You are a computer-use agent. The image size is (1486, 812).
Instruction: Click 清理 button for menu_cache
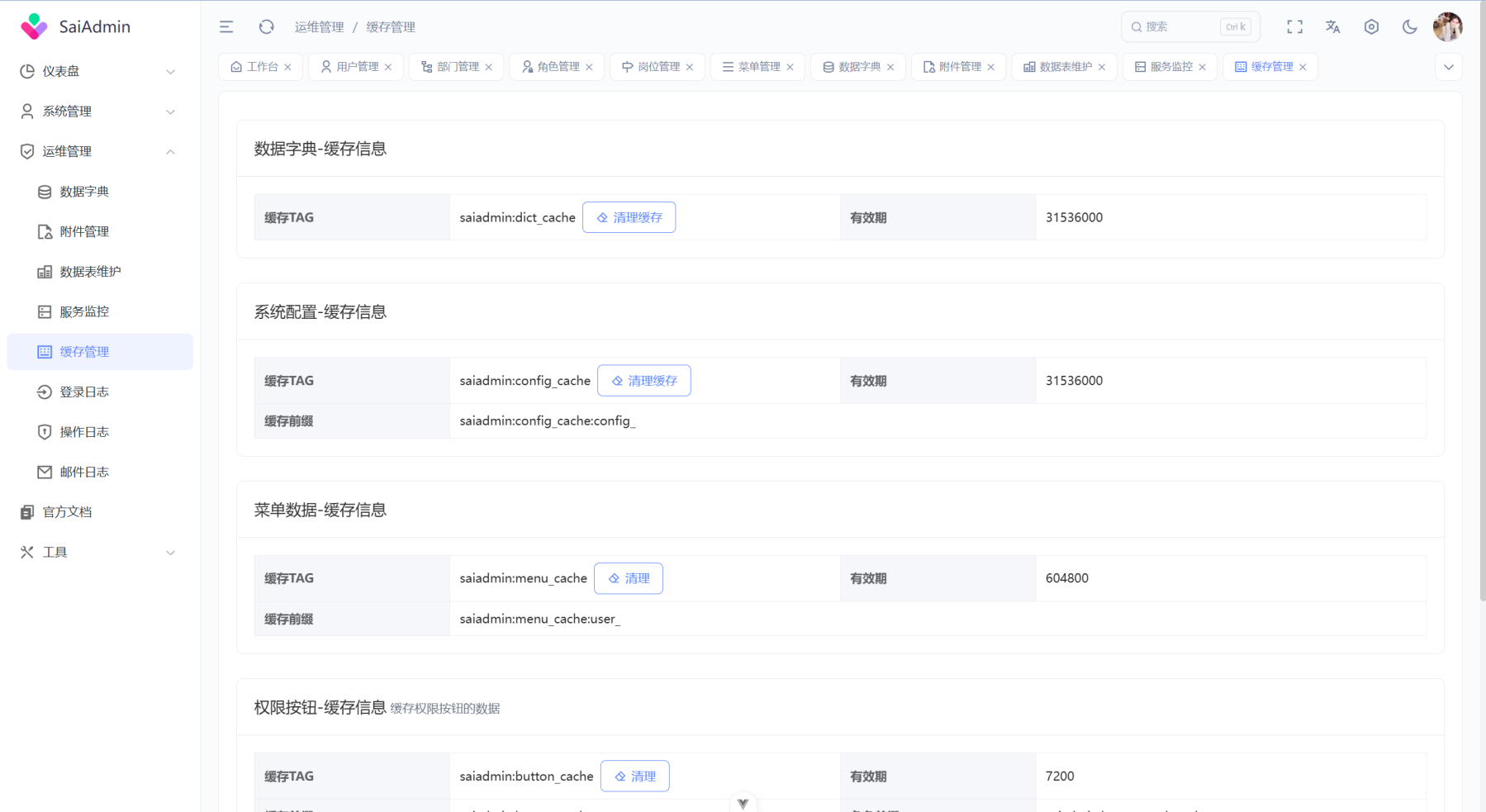628,579
